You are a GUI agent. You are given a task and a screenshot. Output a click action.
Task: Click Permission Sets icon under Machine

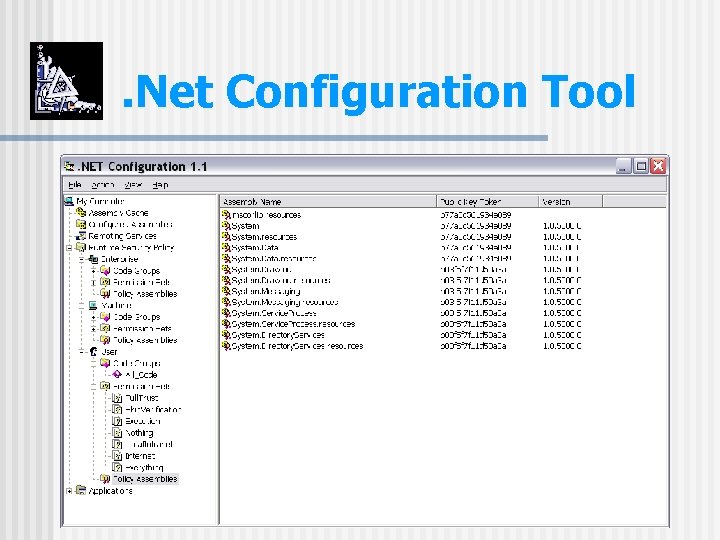(x=105, y=328)
